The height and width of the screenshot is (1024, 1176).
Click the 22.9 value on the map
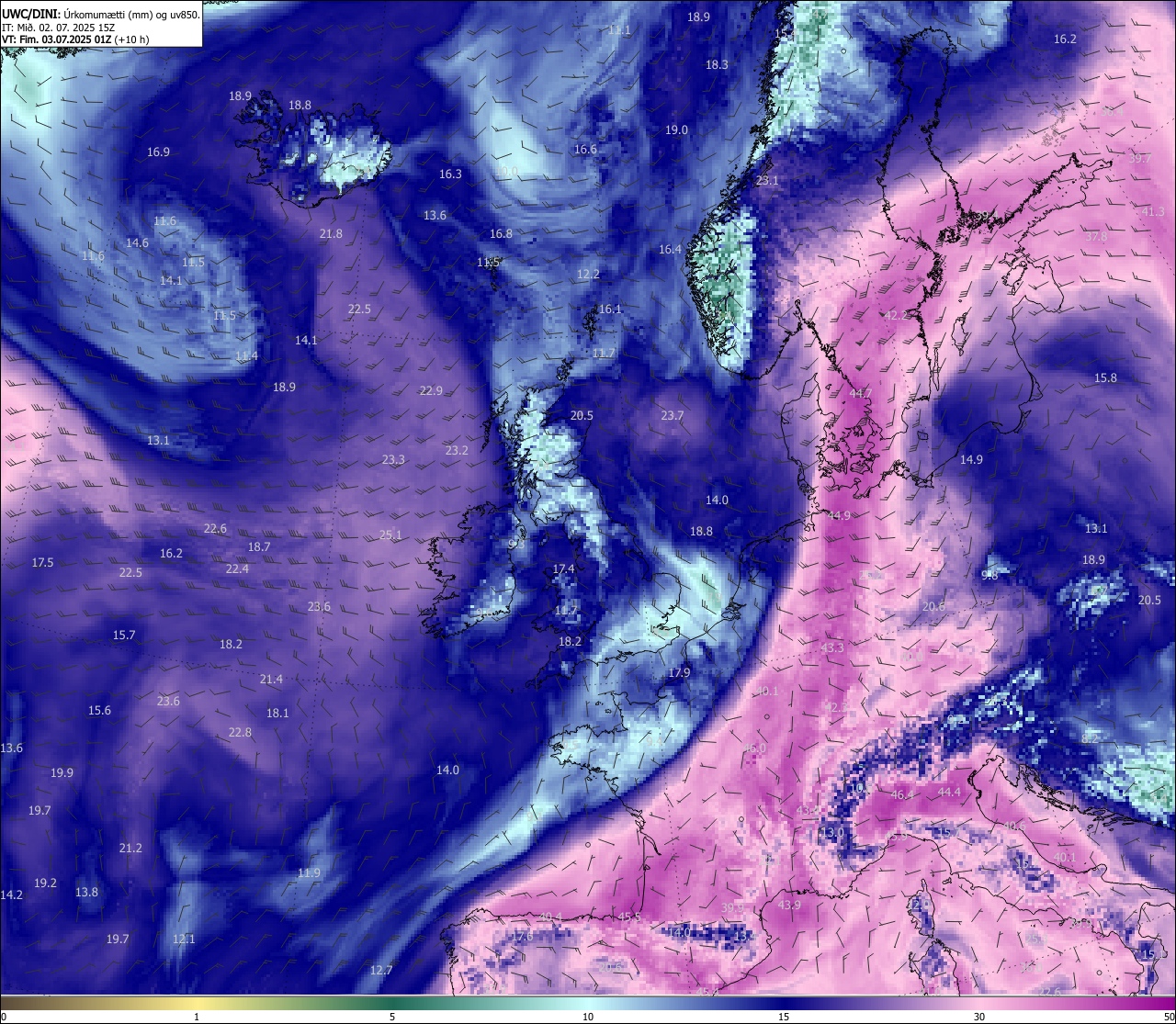click(x=431, y=390)
